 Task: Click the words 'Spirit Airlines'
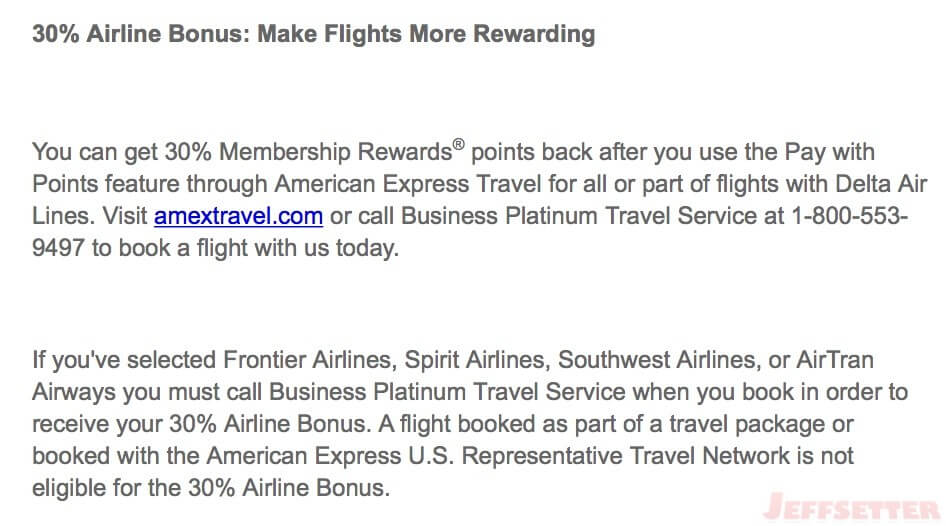[x=477, y=360]
